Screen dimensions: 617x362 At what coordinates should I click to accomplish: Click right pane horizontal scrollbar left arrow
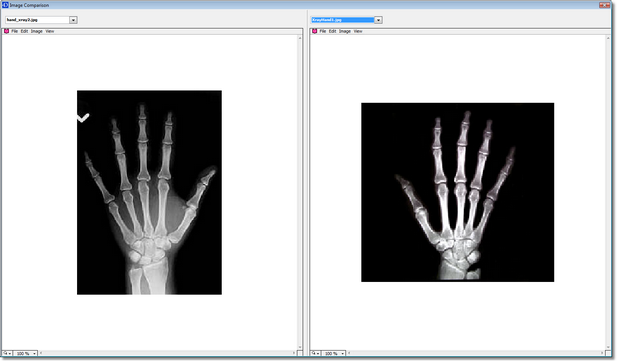[x=349, y=353]
